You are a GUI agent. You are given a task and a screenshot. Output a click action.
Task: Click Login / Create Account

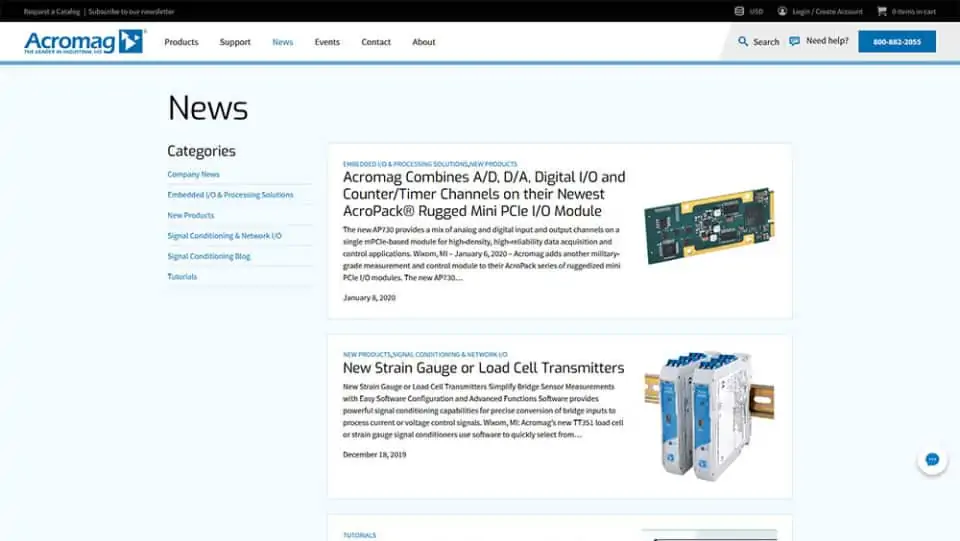click(x=827, y=12)
